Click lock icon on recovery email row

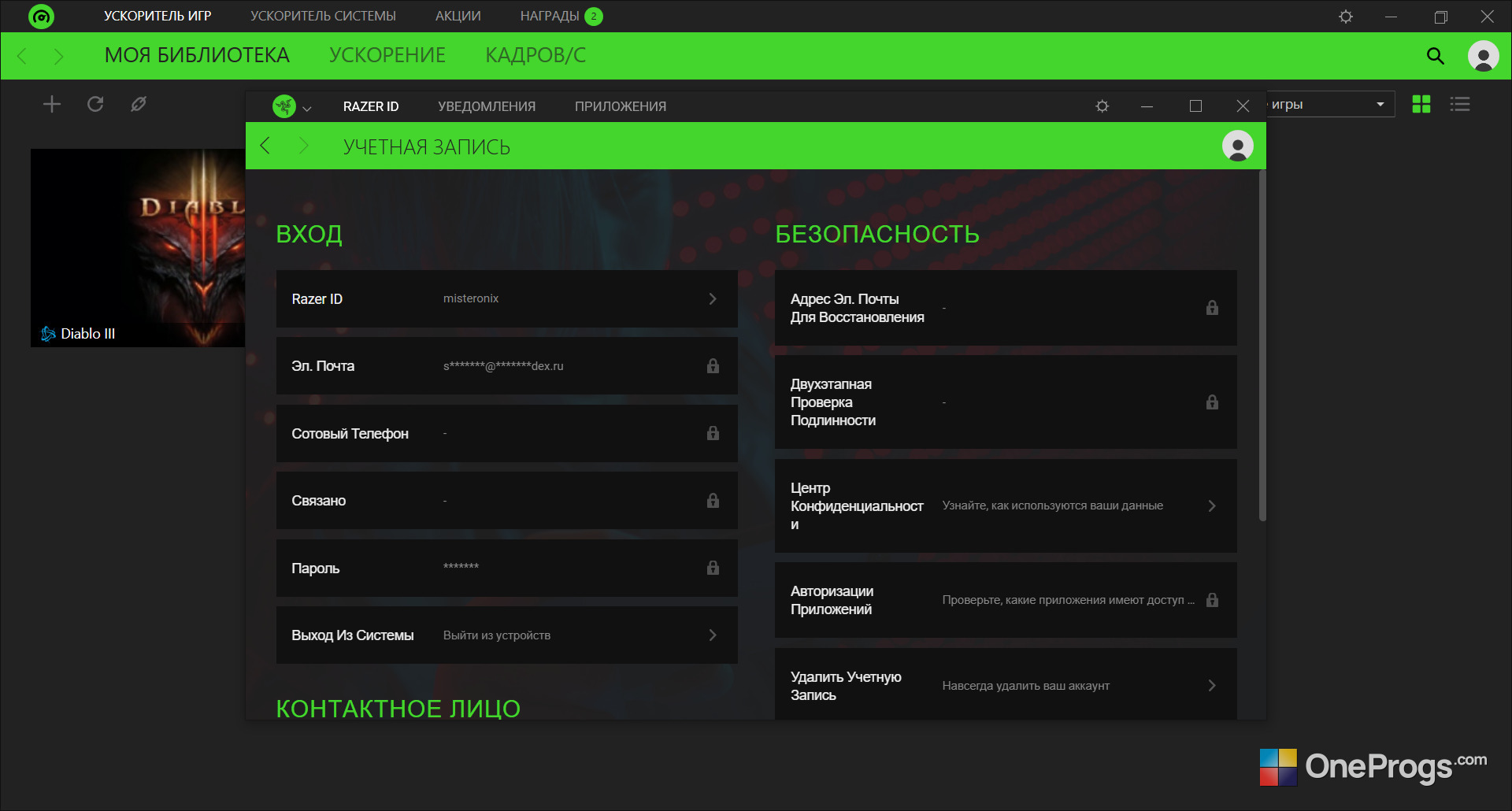pos(1212,308)
